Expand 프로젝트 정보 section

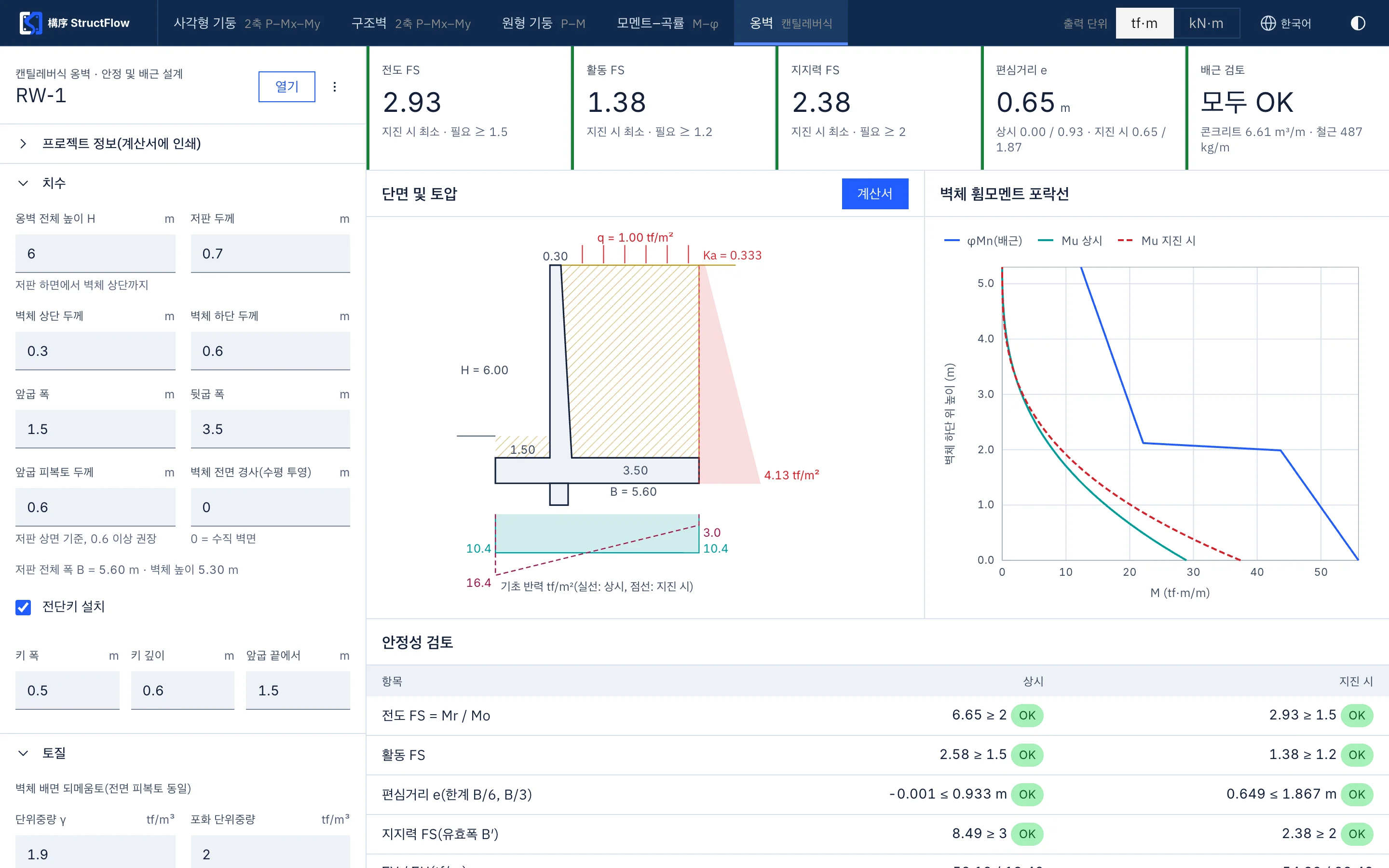182,144
